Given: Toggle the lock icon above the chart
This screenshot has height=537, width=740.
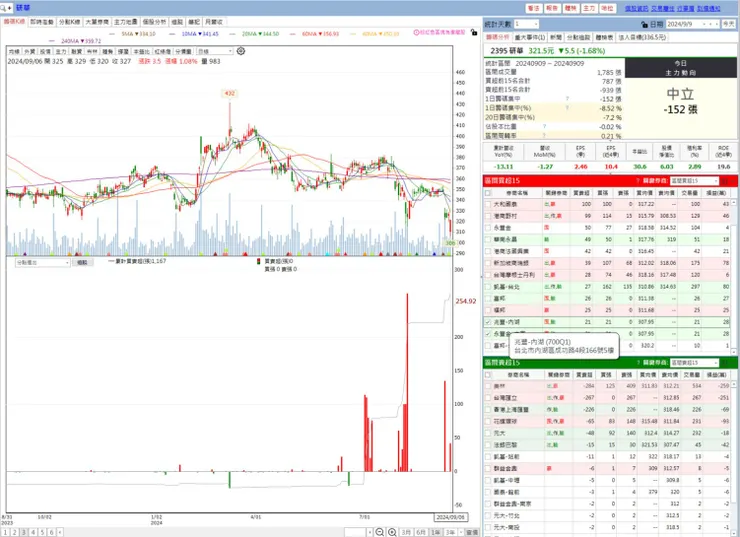Looking at the screenshot, I should [x=474, y=33].
